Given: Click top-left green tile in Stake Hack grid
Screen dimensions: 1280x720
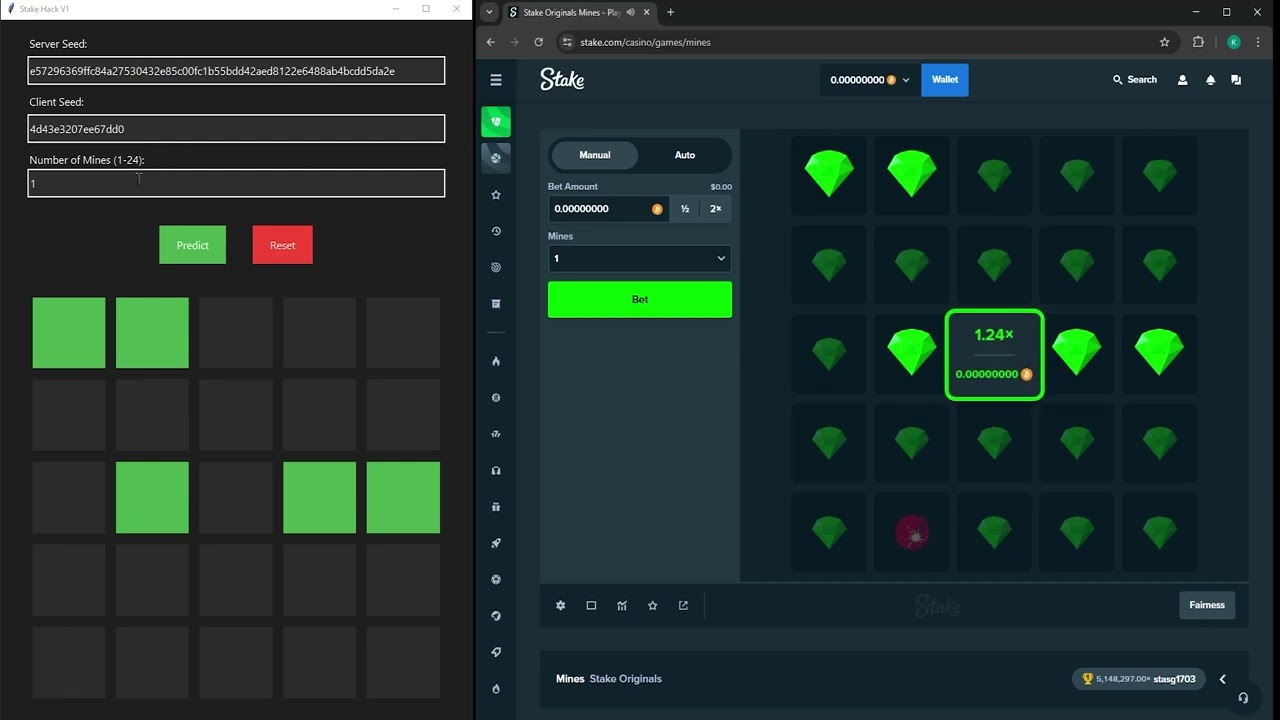Looking at the screenshot, I should (x=69, y=333).
